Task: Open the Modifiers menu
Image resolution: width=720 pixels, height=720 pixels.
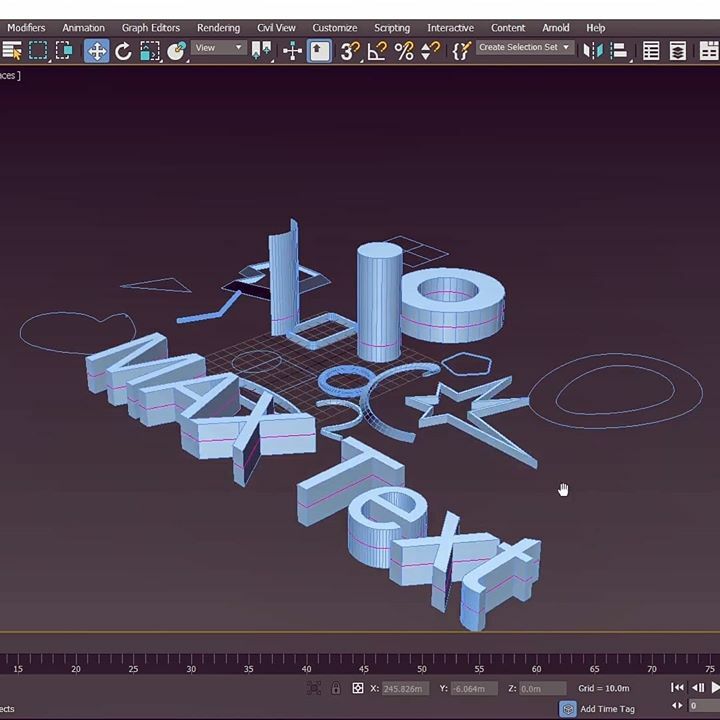Action: 26,28
